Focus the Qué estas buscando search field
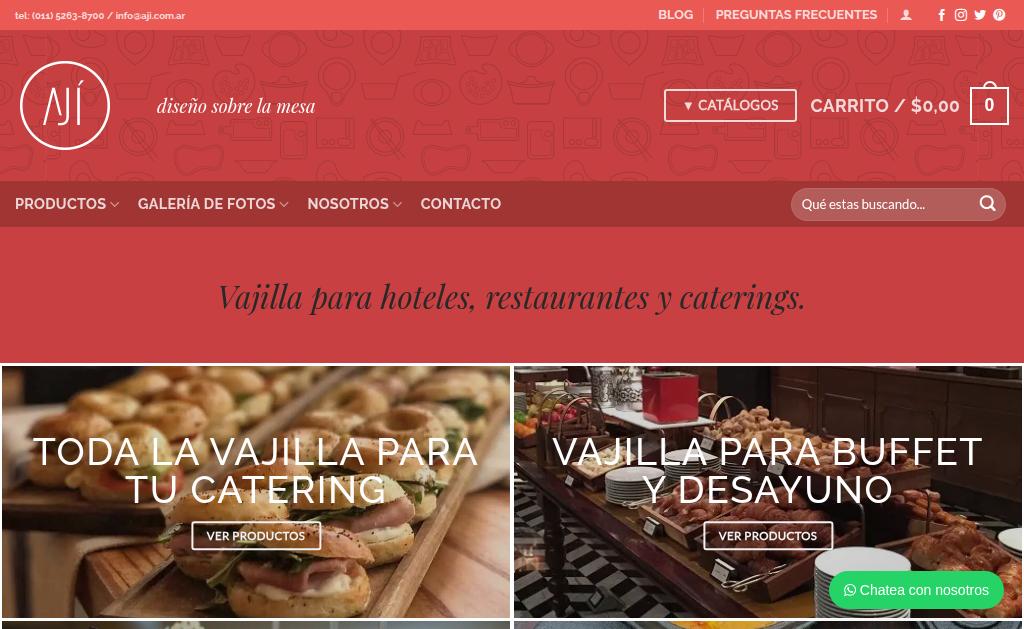The image size is (1024, 629). 888,204
